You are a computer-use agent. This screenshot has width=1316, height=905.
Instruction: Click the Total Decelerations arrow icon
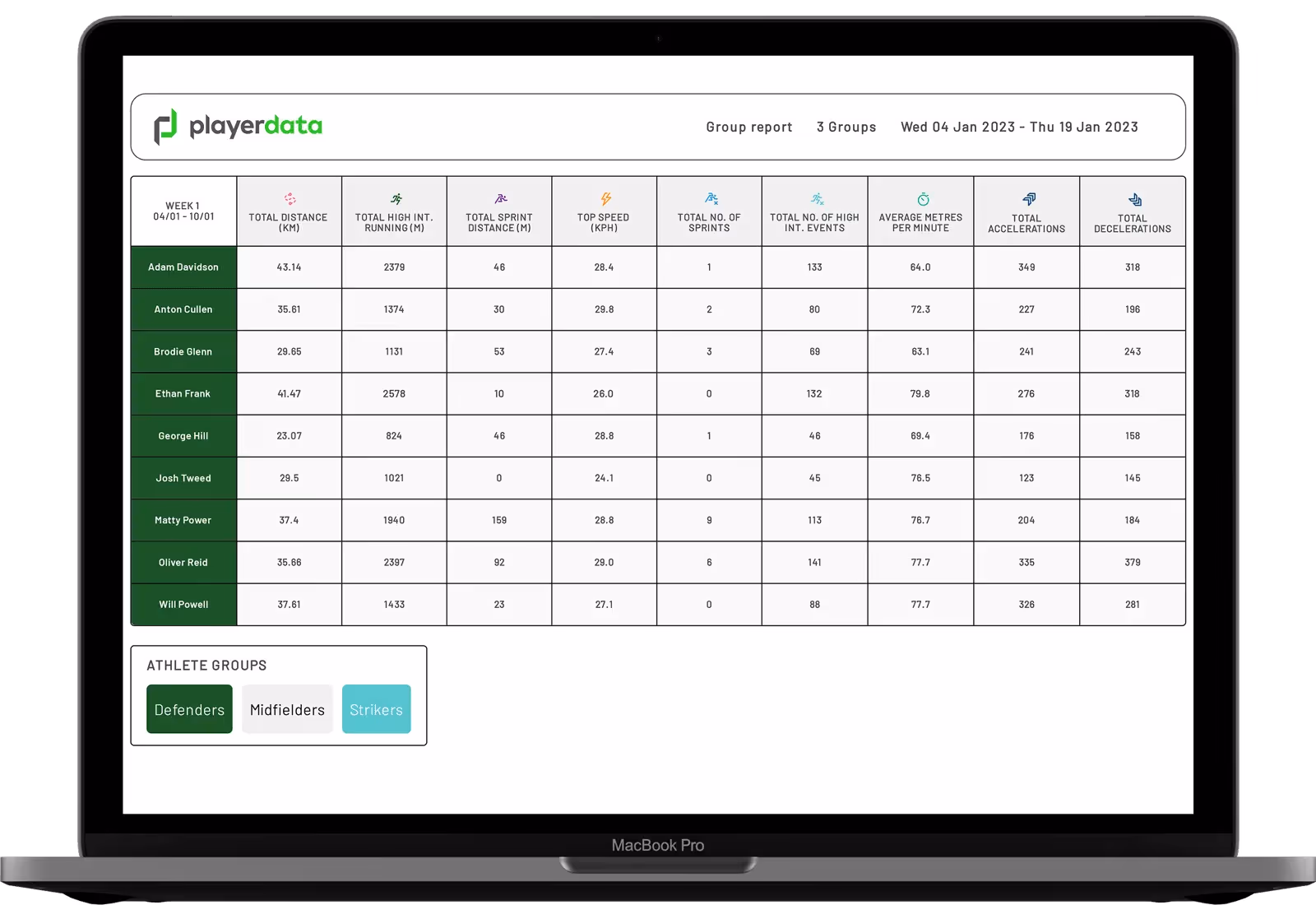[1135, 199]
